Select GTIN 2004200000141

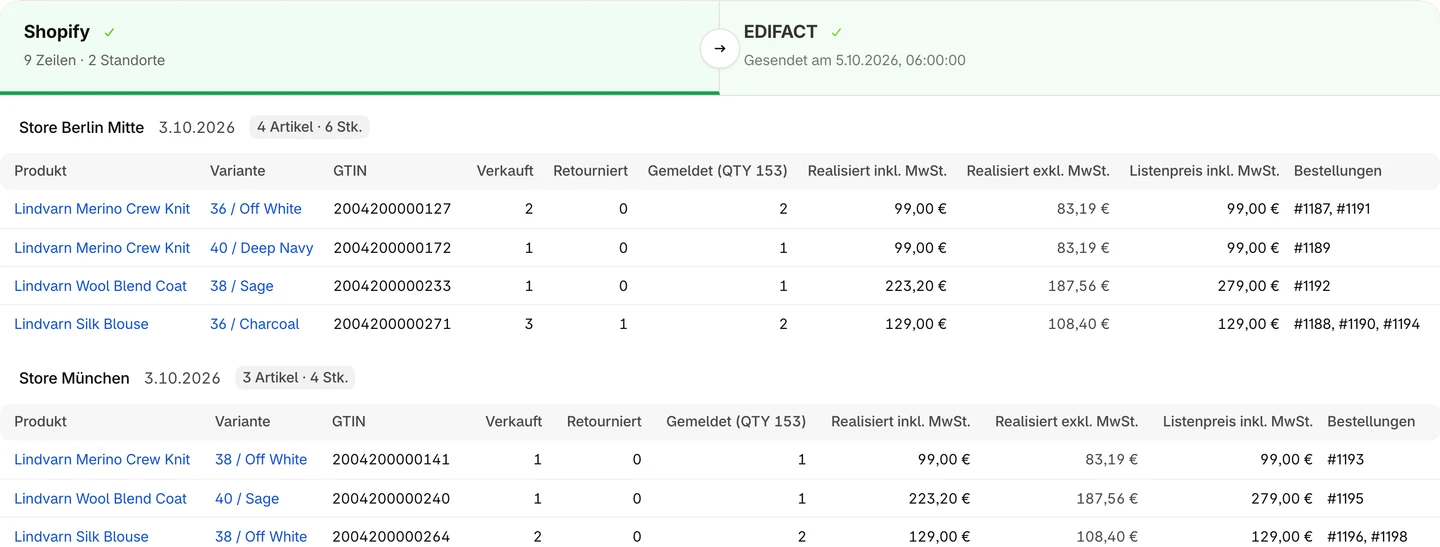(391, 460)
